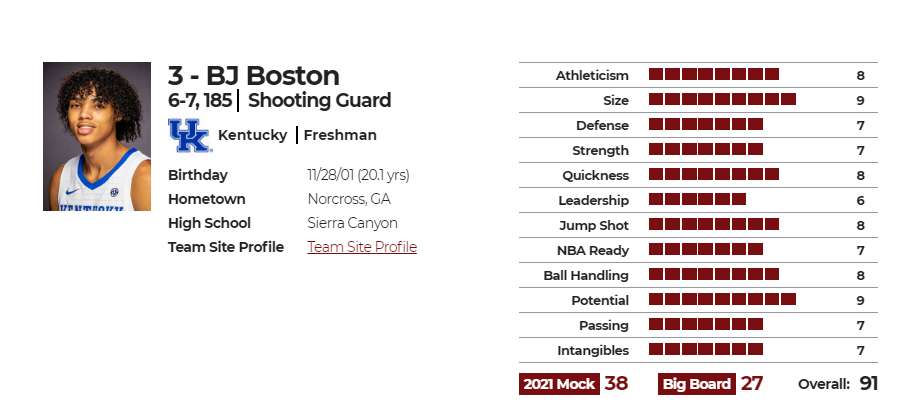
Task: Click the Norcross, GA hometown value
Action: pyautogui.click(x=349, y=199)
